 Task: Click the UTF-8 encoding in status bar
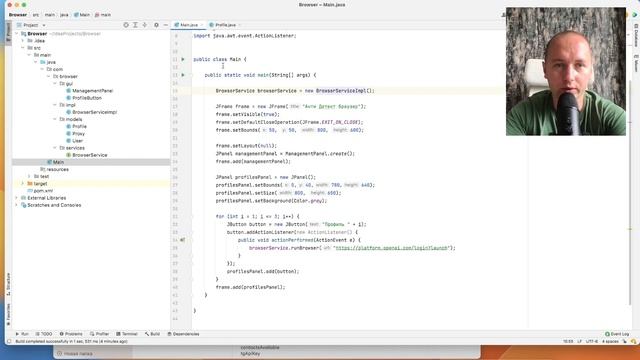592,341
